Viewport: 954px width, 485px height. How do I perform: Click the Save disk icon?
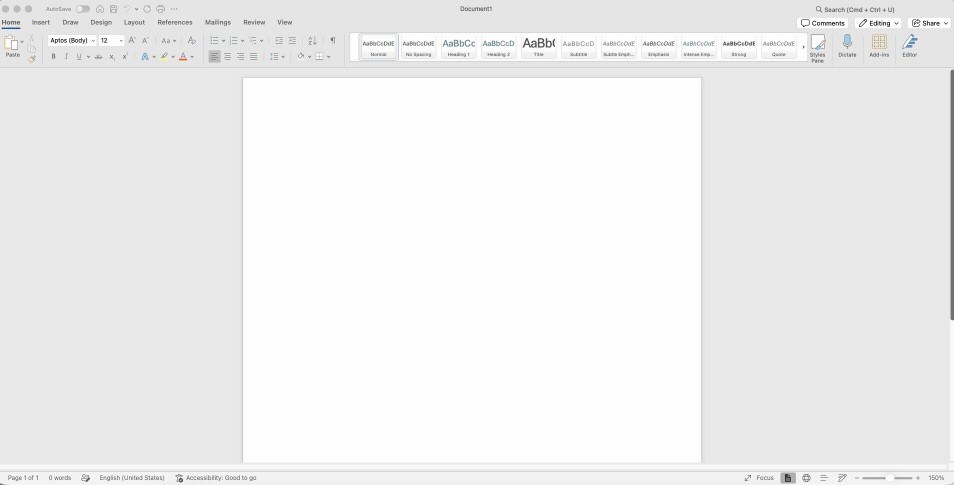(x=114, y=9)
